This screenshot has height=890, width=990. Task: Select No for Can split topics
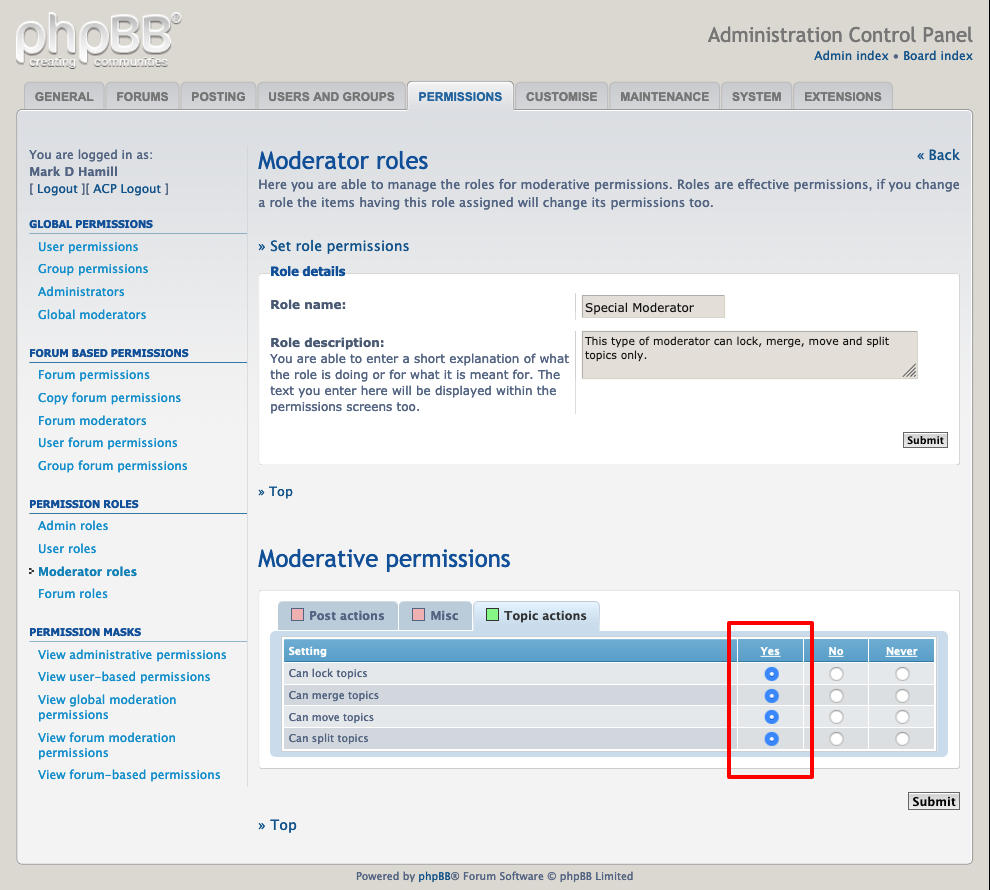coord(836,739)
